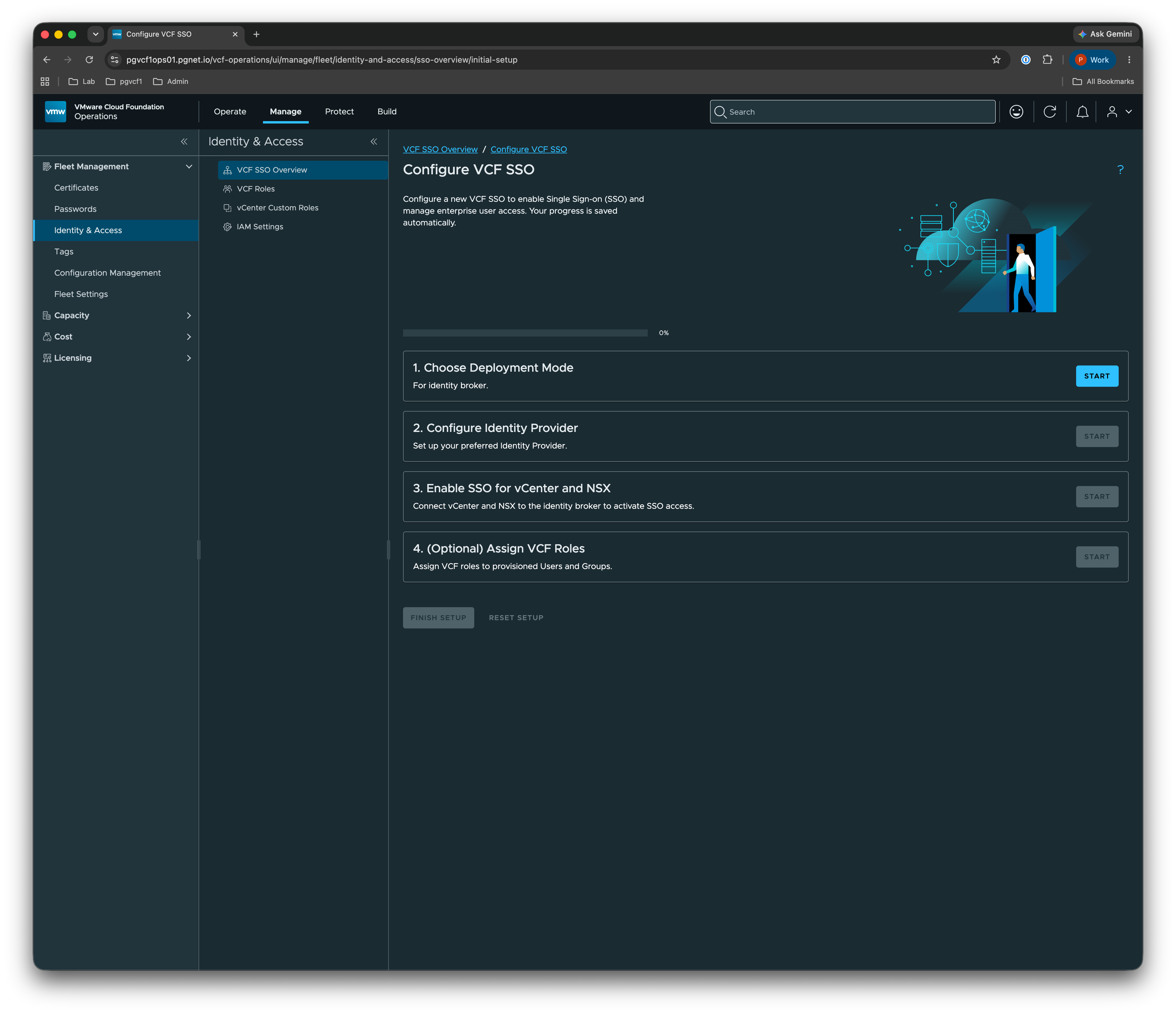This screenshot has width=1176, height=1014.
Task: Bookmark this page with the star
Action: click(x=995, y=60)
